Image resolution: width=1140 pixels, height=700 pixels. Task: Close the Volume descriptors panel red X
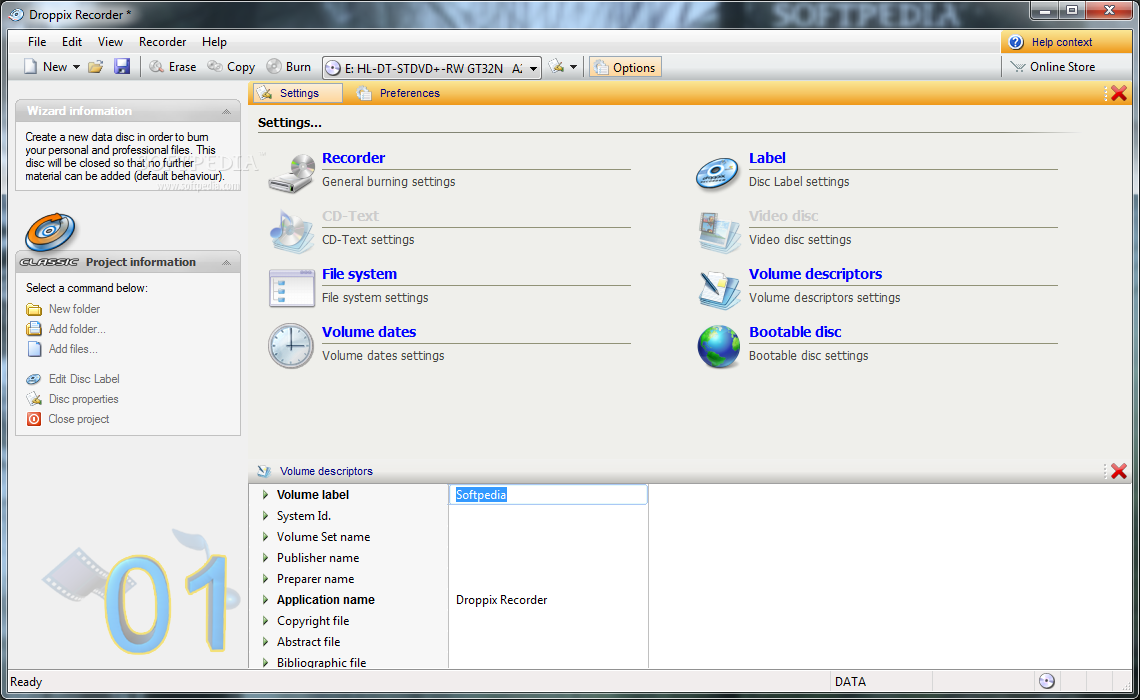pos(1119,471)
